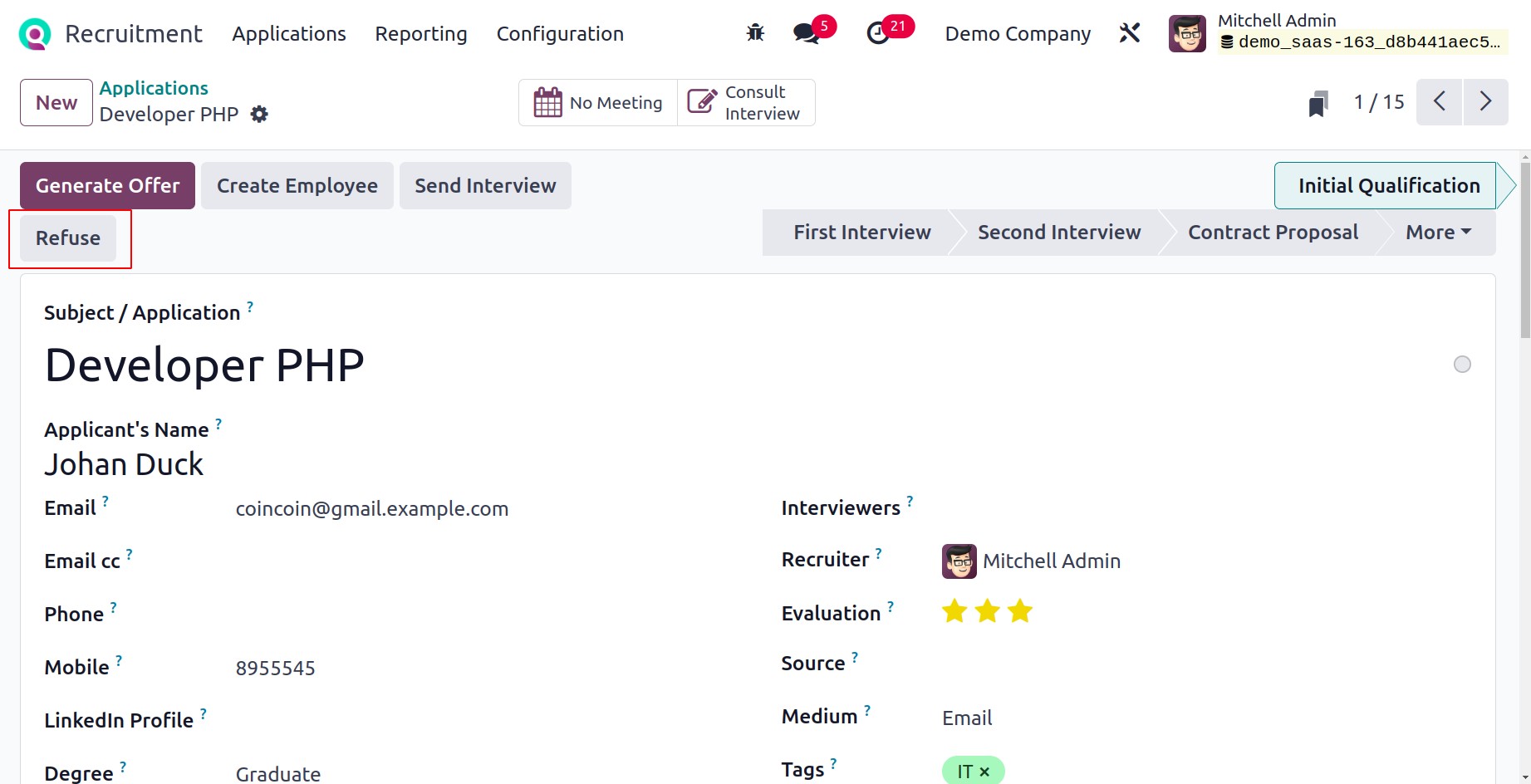The height and width of the screenshot is (784, 1531).
Task: Click the New button
Action: [56, 102]
